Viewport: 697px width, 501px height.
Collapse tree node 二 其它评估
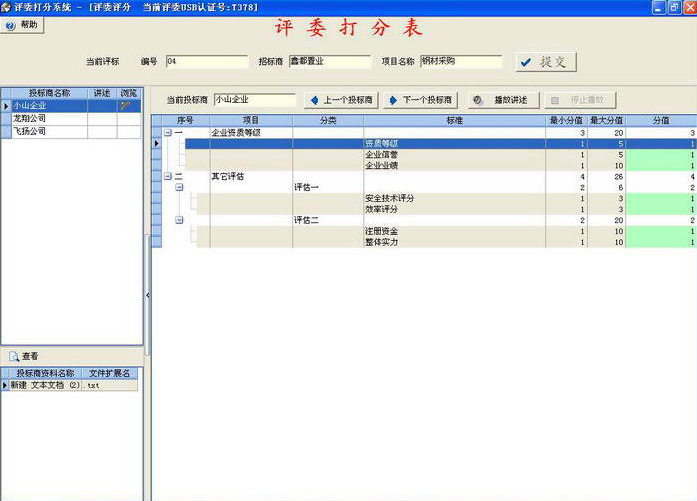[x=168, y=176]
